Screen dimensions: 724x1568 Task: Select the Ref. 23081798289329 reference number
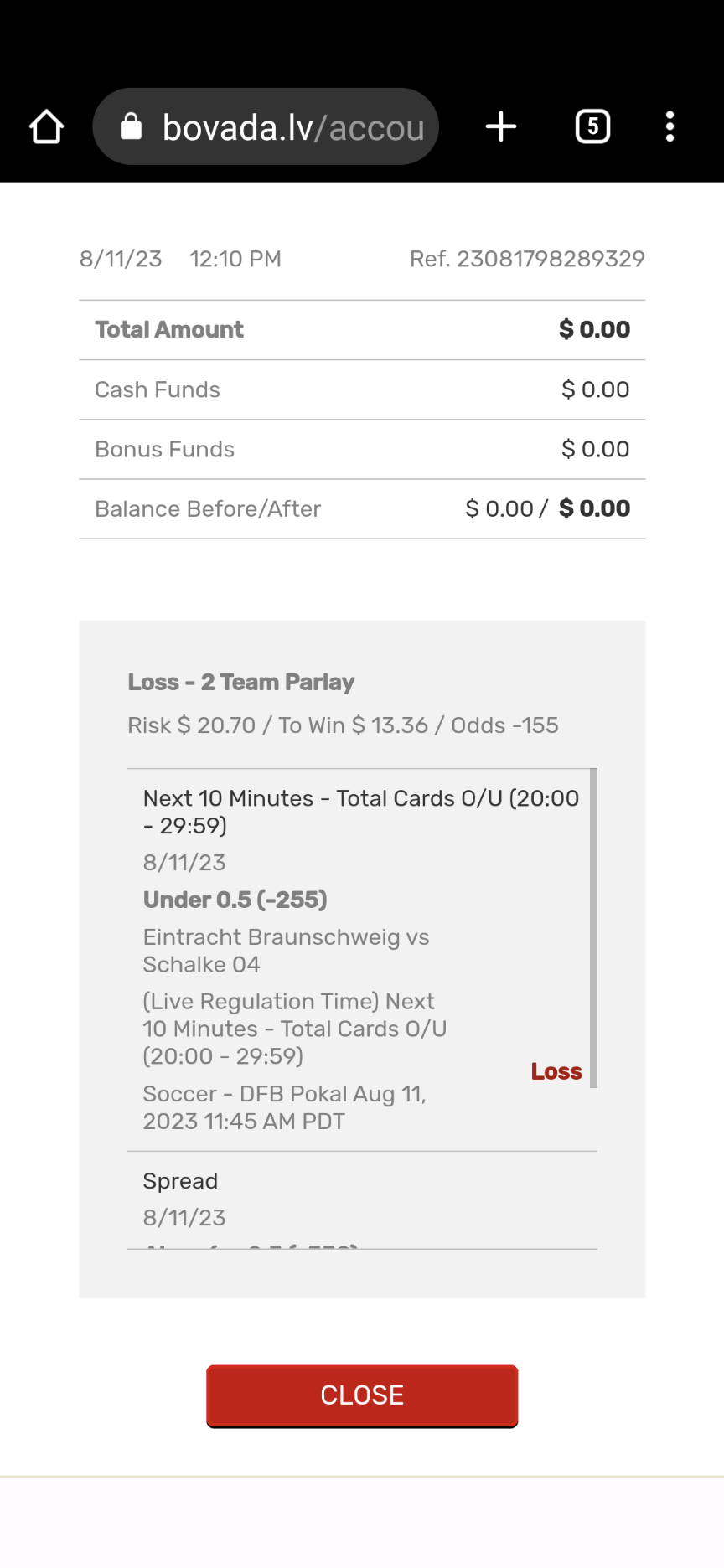[x=527, y=259]
